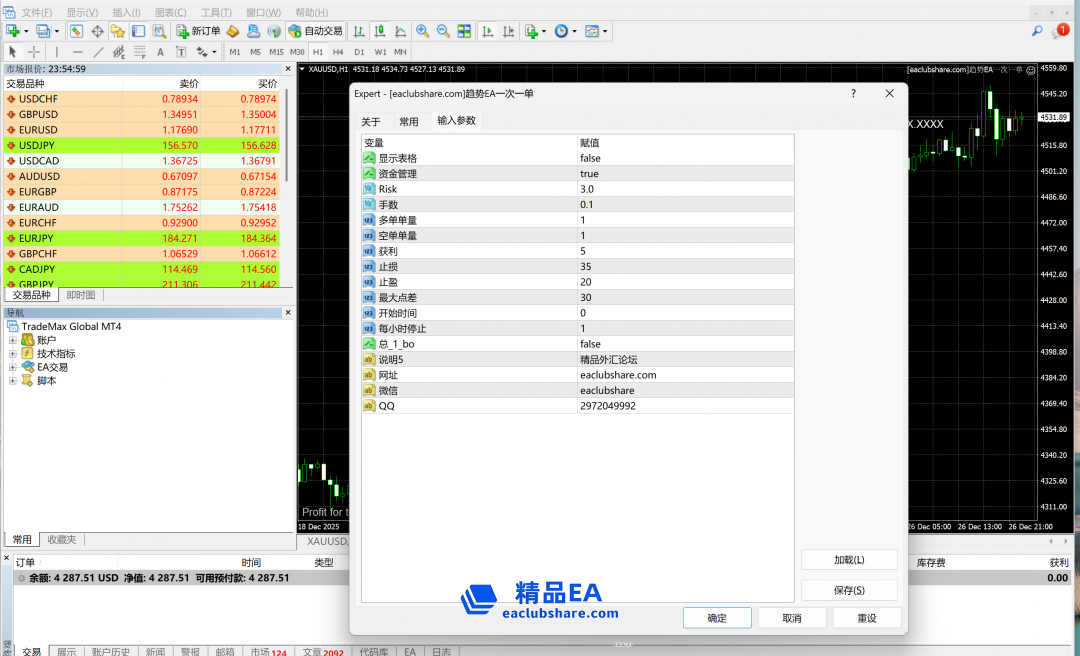Select the trendline drawing tool

[98, 52]
